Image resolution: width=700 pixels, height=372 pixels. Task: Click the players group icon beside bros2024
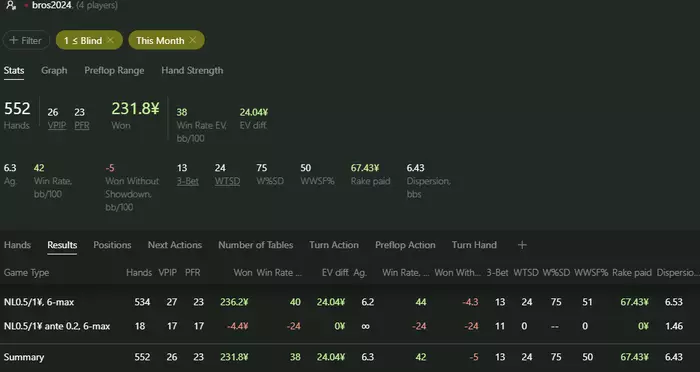click(11, 5)
